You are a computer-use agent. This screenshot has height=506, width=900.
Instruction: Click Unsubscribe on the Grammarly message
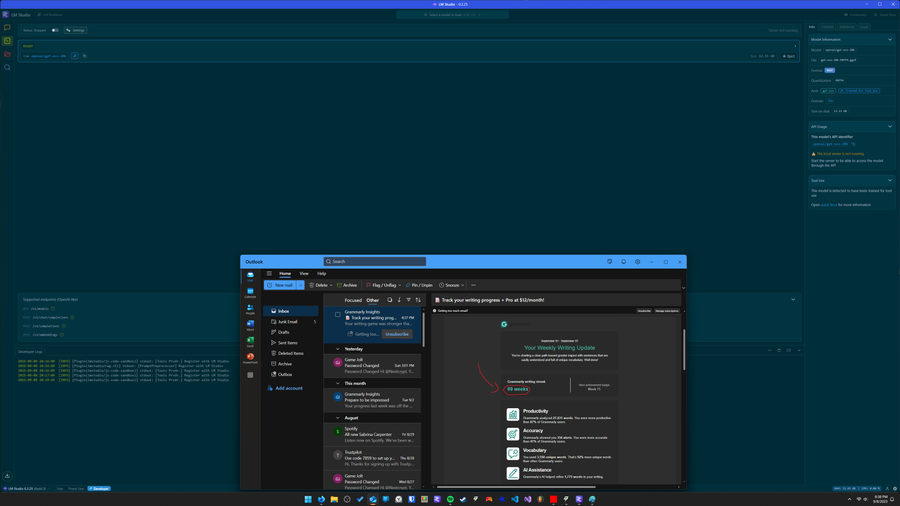[397, 334]
